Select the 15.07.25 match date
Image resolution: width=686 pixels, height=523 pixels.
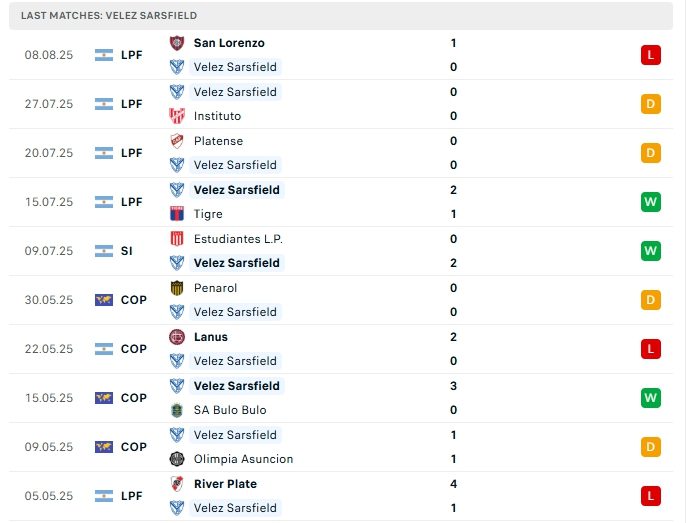(x=49, y=202)
